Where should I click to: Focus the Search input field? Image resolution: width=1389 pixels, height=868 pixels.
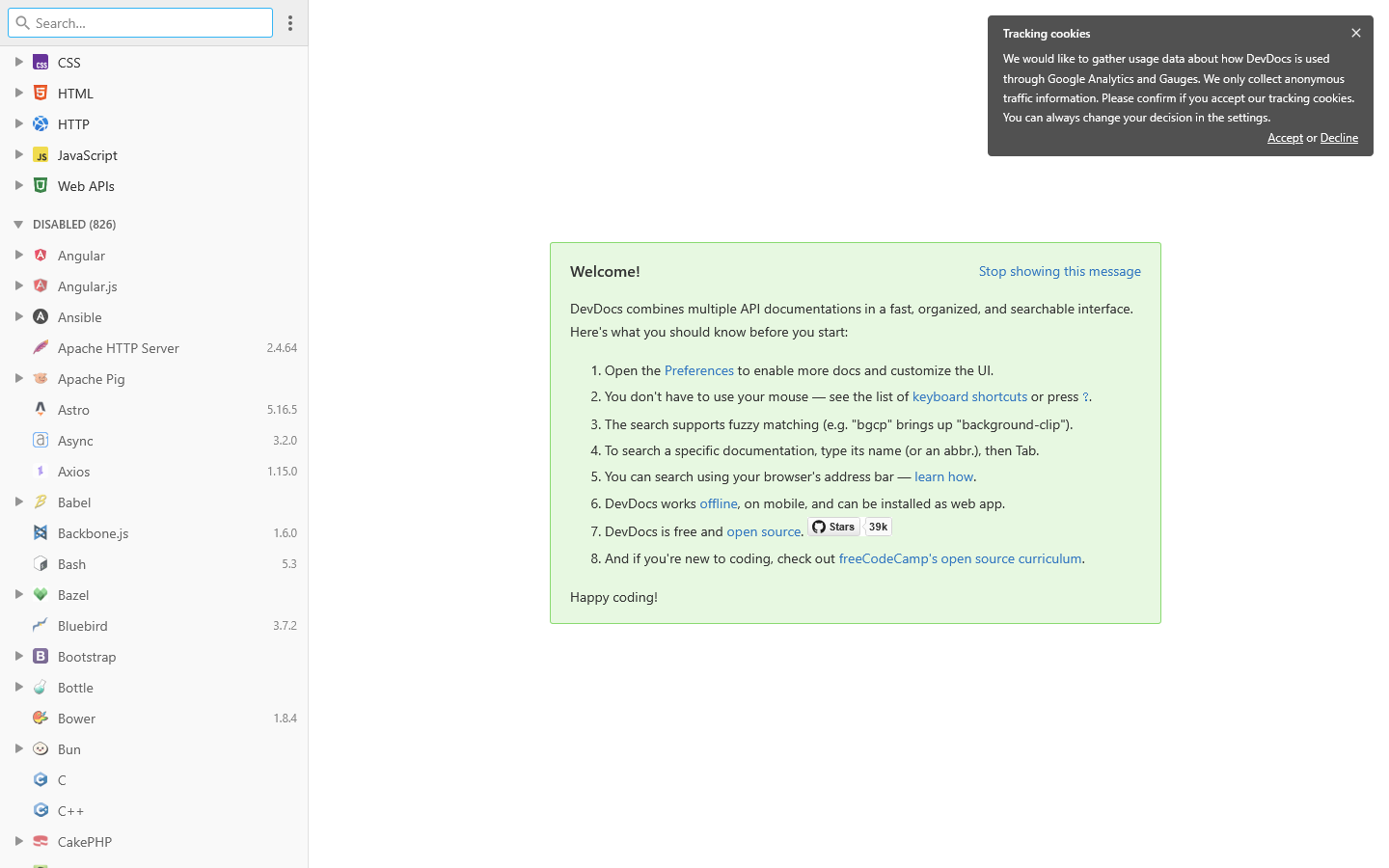pos(140,23)
